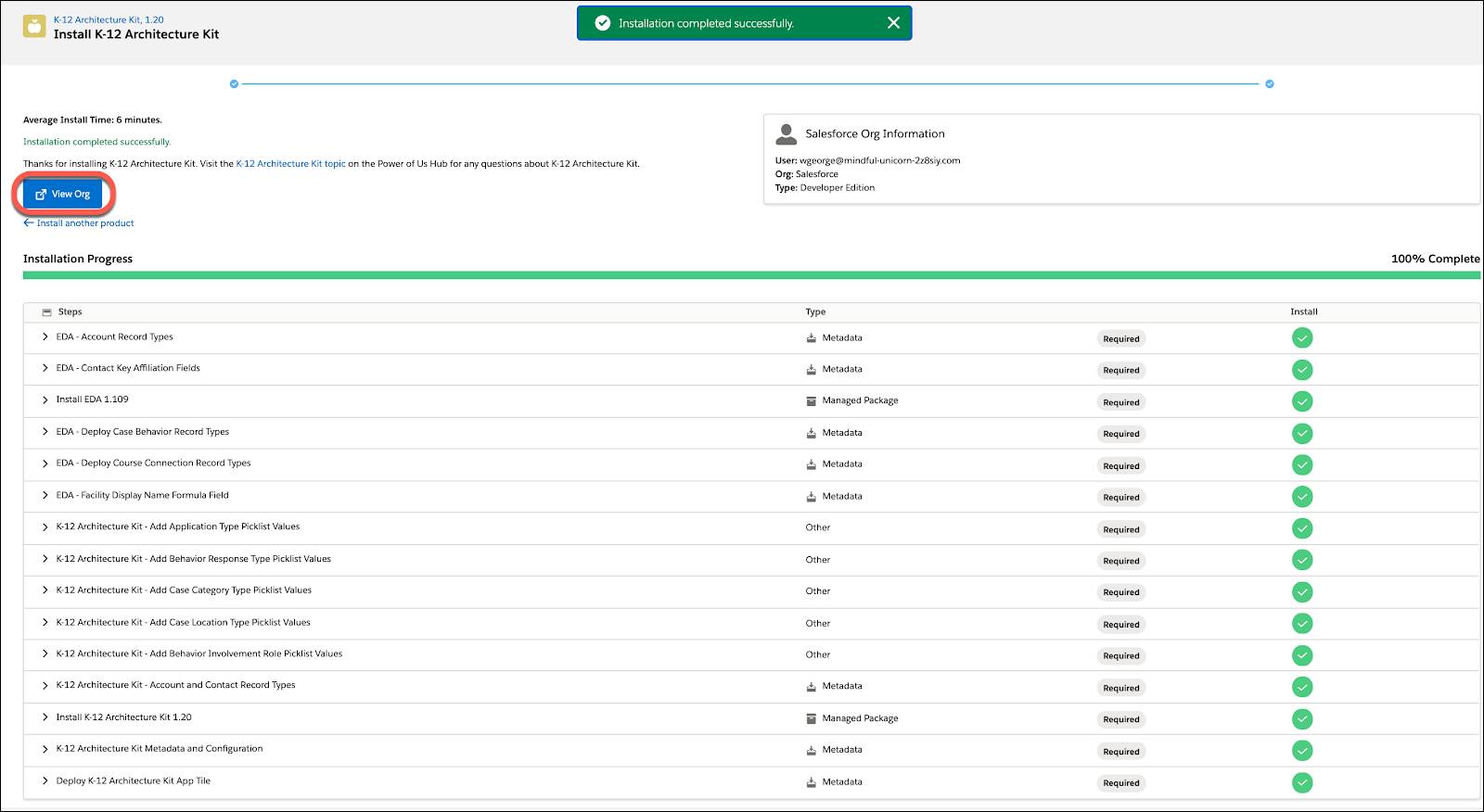
Task: Click green check for Behavior Involvement Role row
Action: (1302, 655)
